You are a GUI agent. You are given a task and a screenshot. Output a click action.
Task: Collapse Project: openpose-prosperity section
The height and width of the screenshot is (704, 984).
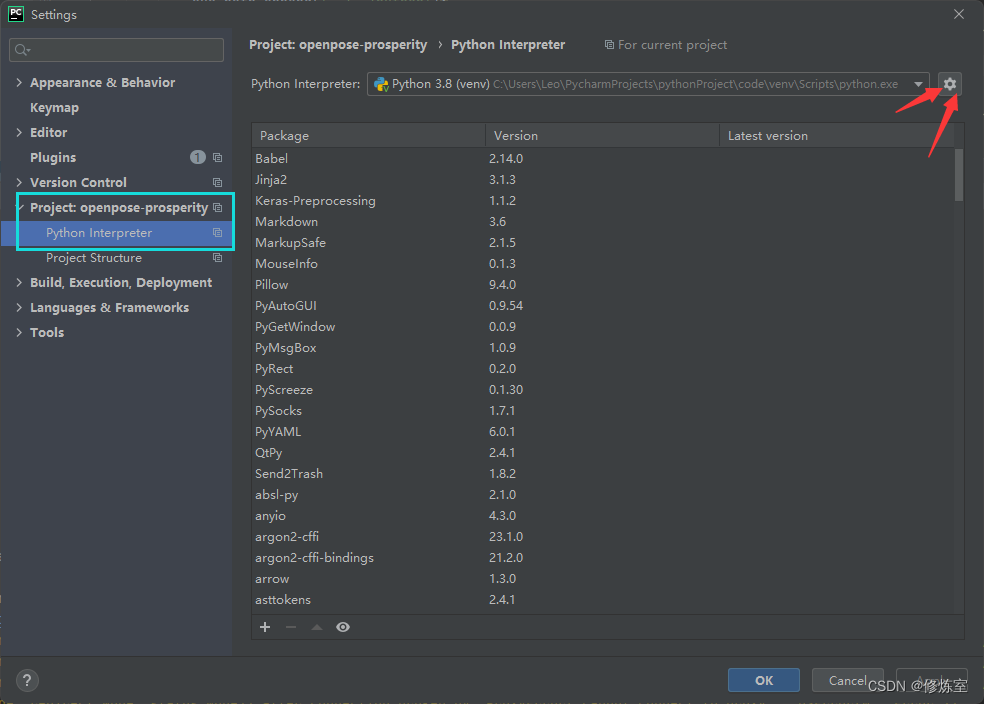click(19, 208)
